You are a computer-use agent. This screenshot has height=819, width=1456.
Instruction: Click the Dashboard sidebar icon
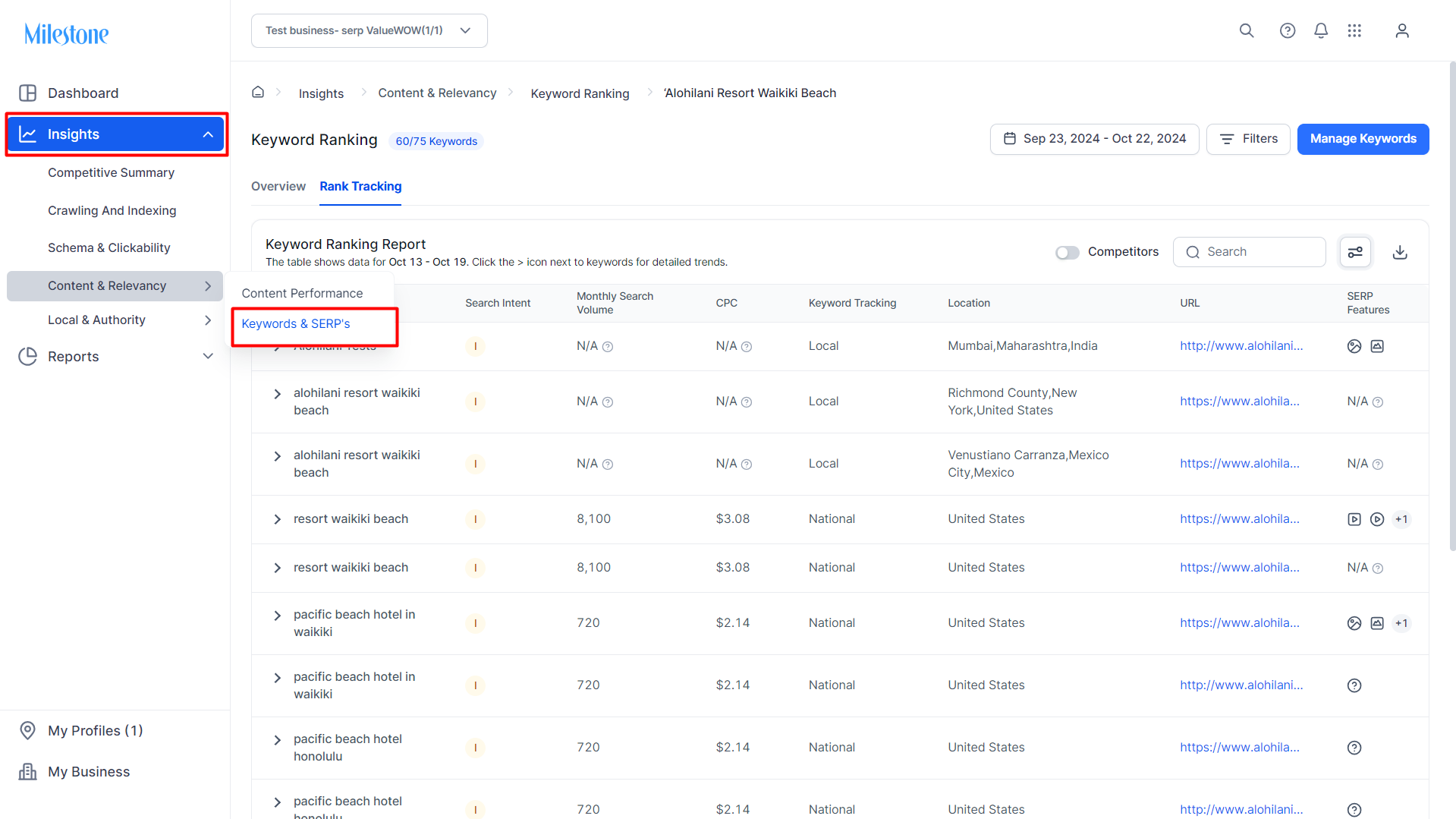(x=28, y=93)
